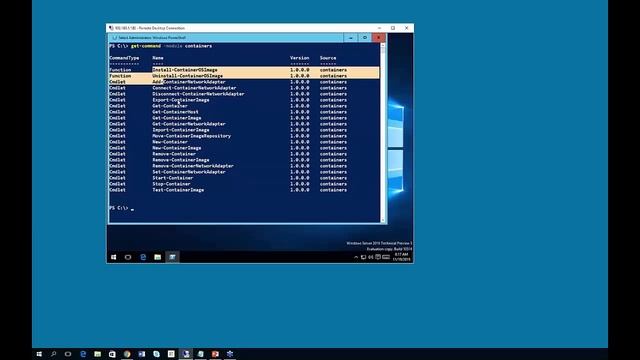Click the Get-ContainerHost entry

[x=176, y=112]
